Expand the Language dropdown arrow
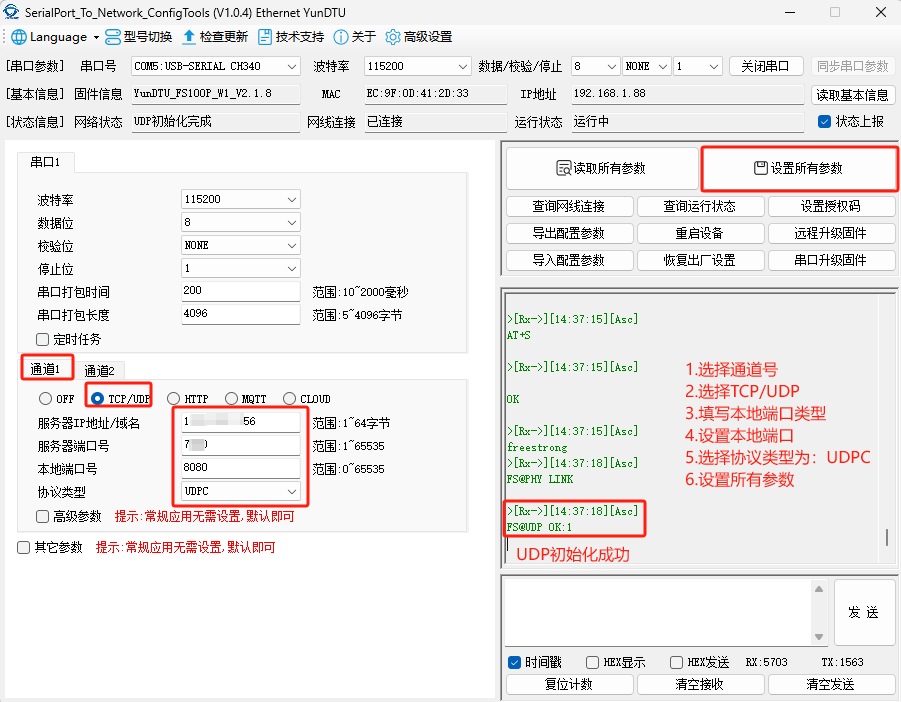The width and height of the screenshot is (901, 702). coord(96,37)
